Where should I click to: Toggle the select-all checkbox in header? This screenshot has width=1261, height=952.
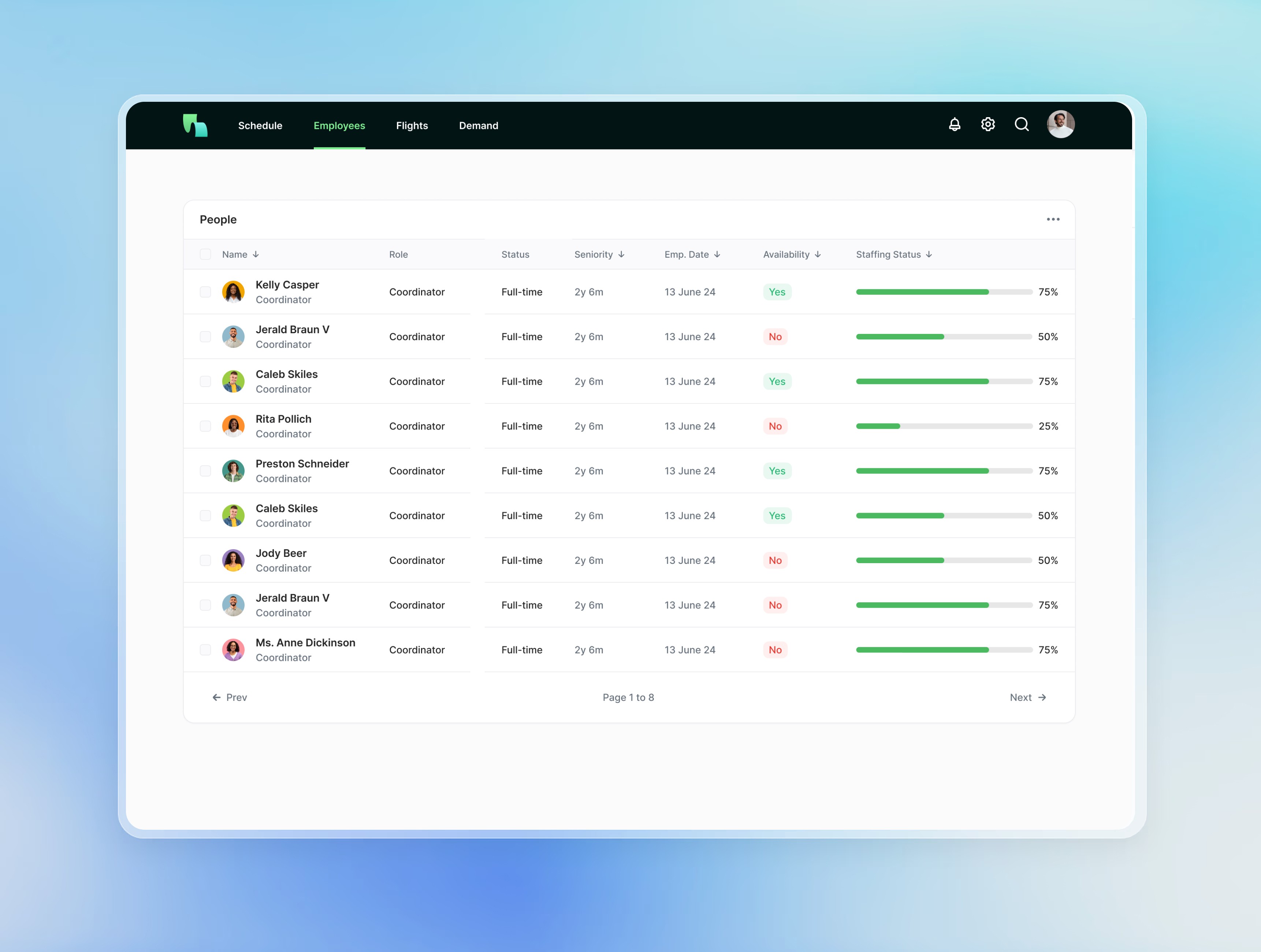tap(205, 254)
